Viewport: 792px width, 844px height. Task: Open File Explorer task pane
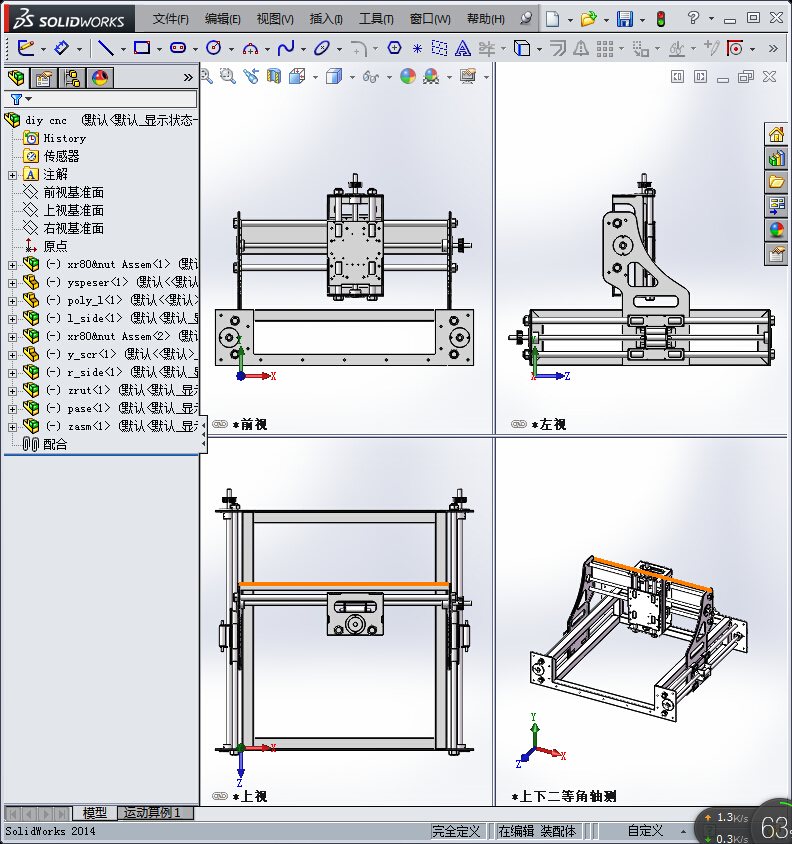(x=776, y=182)
